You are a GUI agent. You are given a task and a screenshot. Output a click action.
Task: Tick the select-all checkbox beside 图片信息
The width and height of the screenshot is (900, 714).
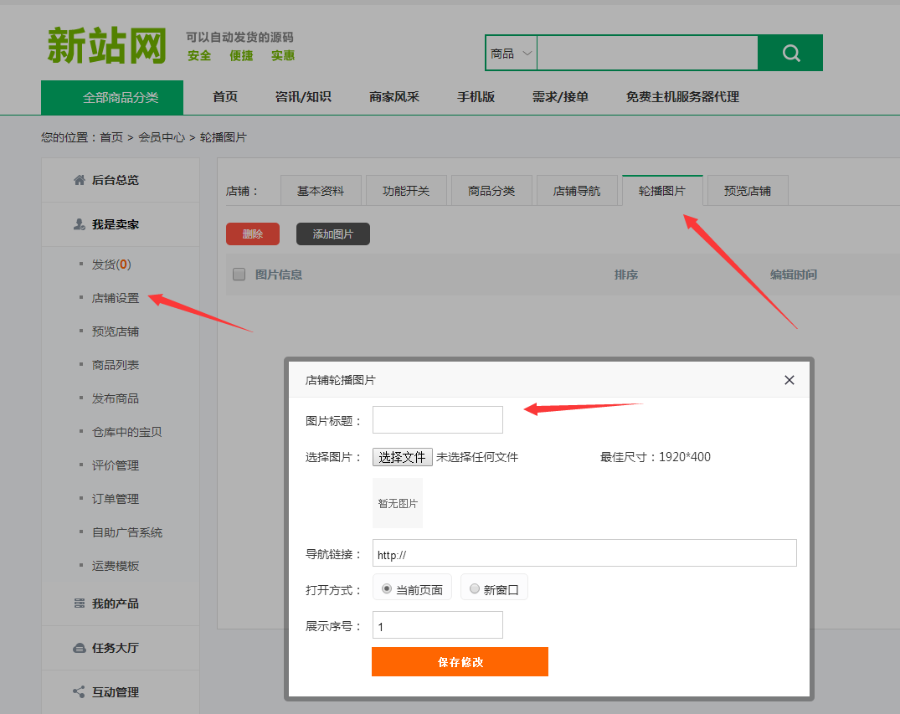[239, 274]
